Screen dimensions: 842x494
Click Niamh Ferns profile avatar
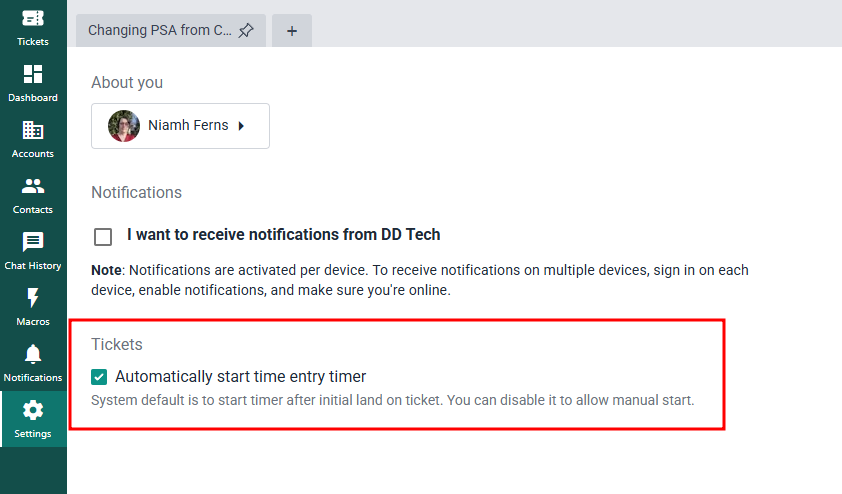pos(124,126)
